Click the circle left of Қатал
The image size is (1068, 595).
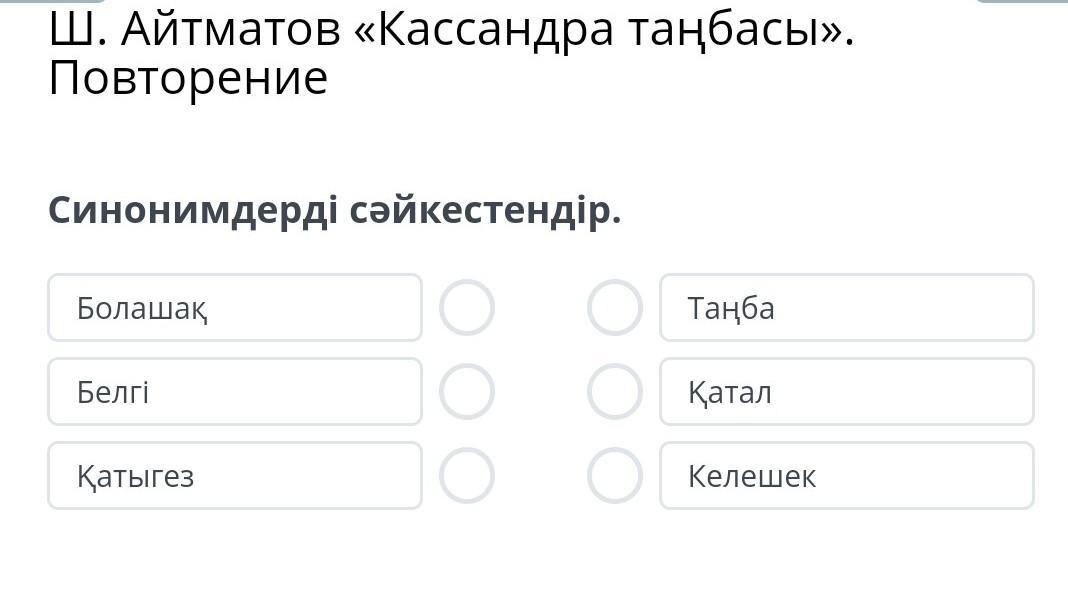(614, 392)
